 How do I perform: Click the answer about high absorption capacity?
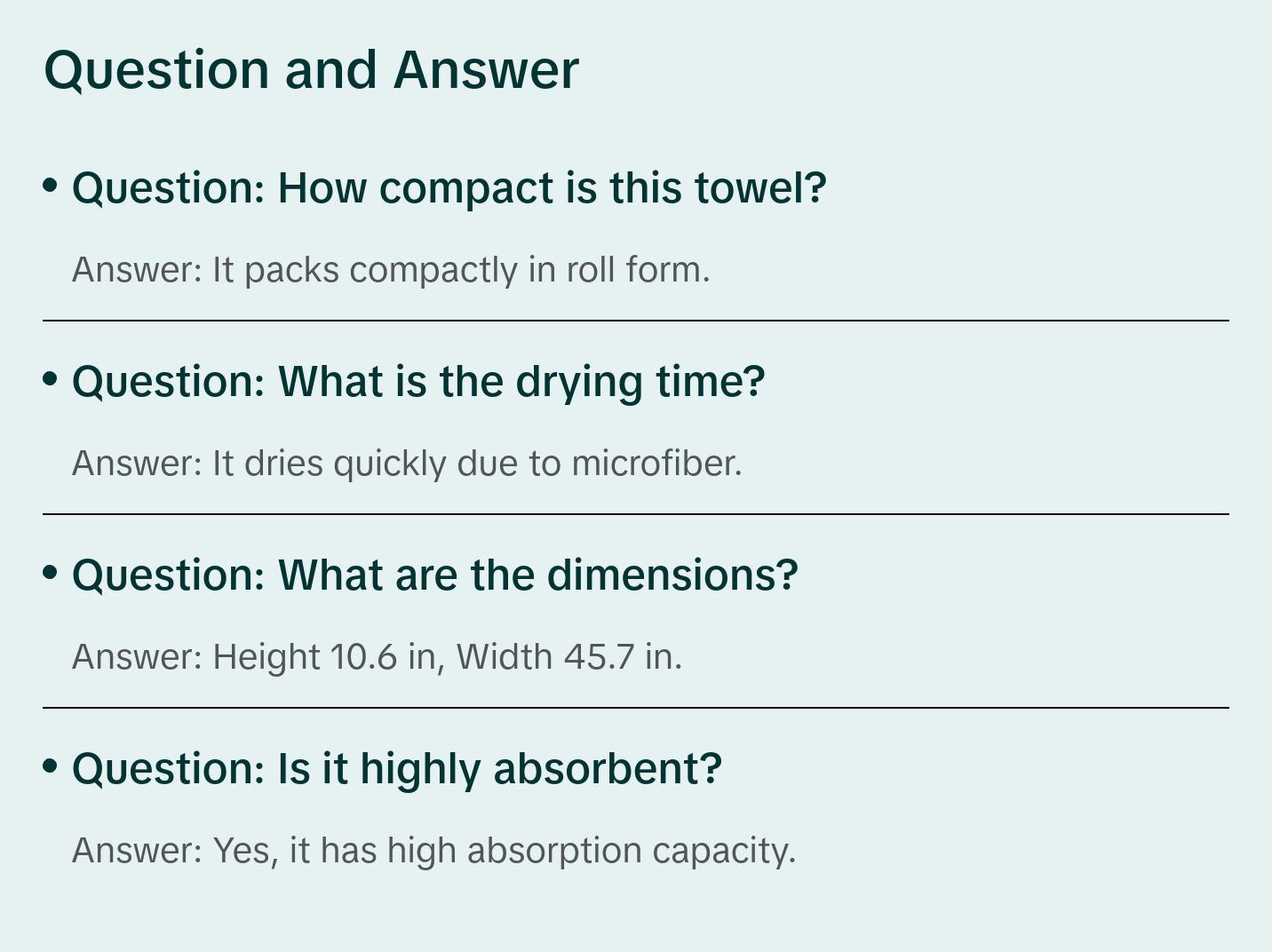[x=433, y=851]
